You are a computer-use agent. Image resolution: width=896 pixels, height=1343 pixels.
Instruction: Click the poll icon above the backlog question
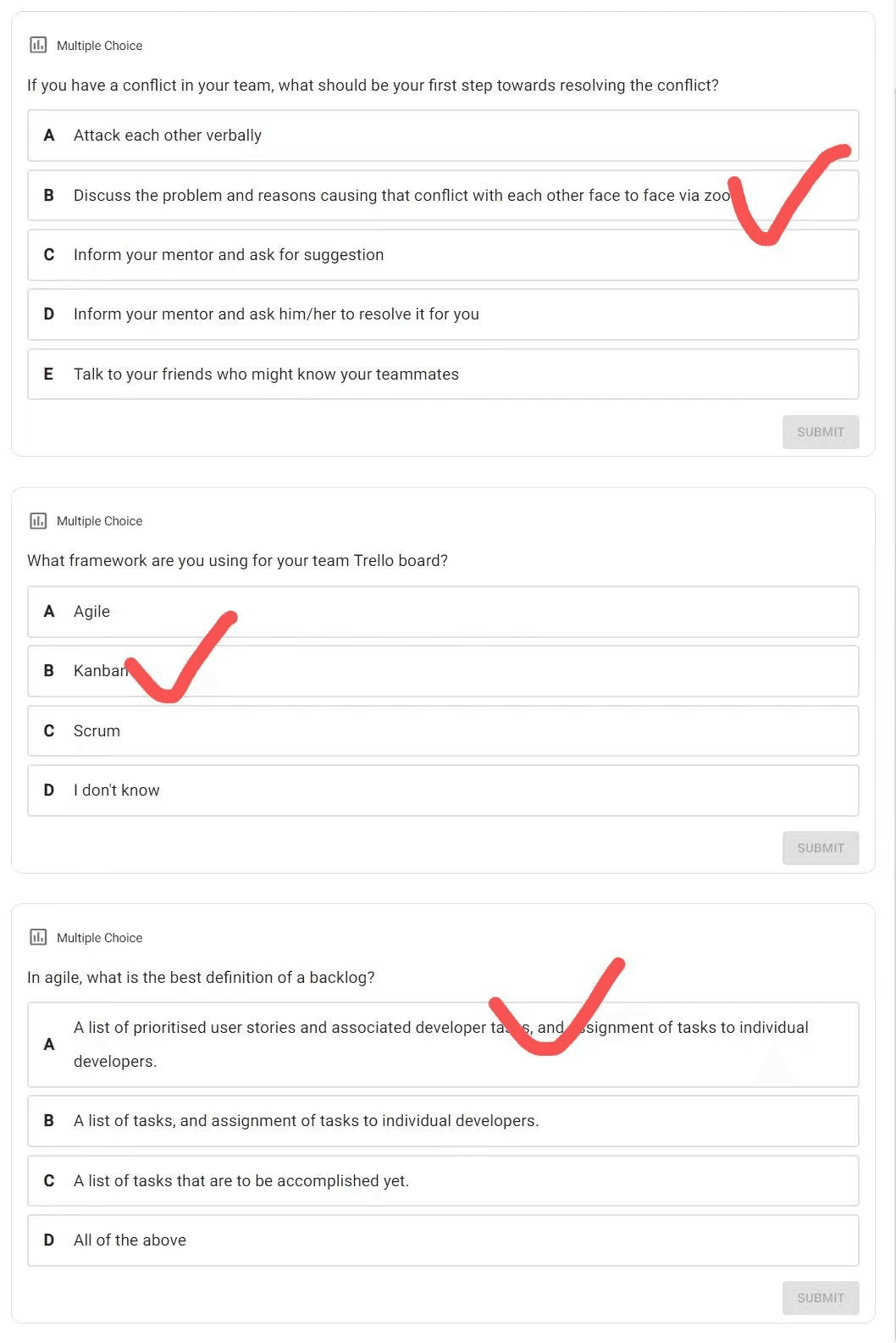click(38, 936)
